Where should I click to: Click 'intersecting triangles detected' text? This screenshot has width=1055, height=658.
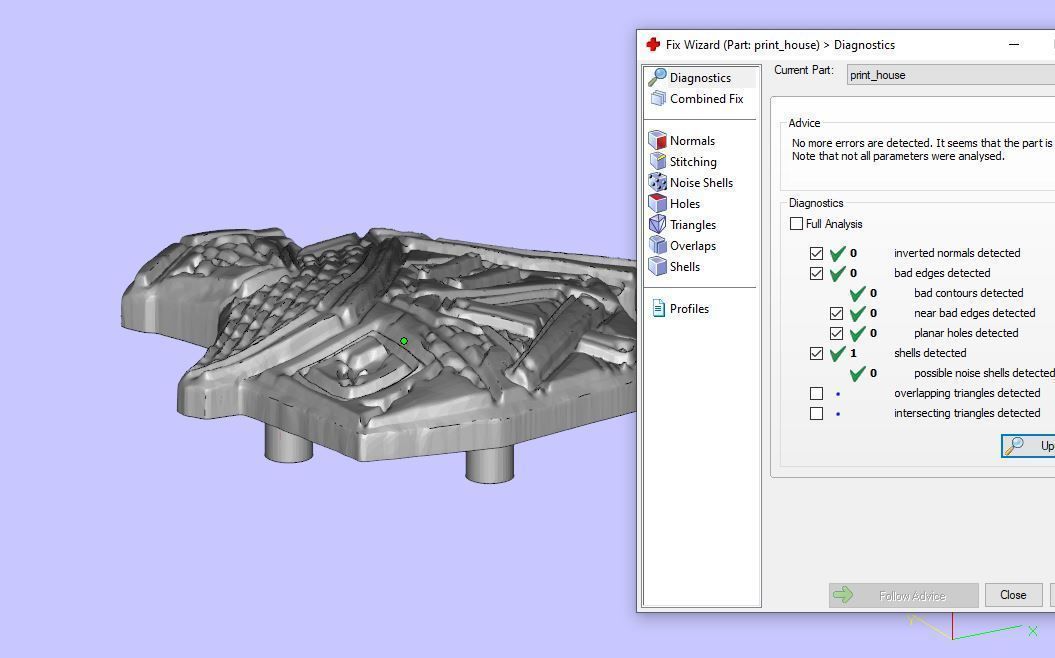tap(967, 413)
